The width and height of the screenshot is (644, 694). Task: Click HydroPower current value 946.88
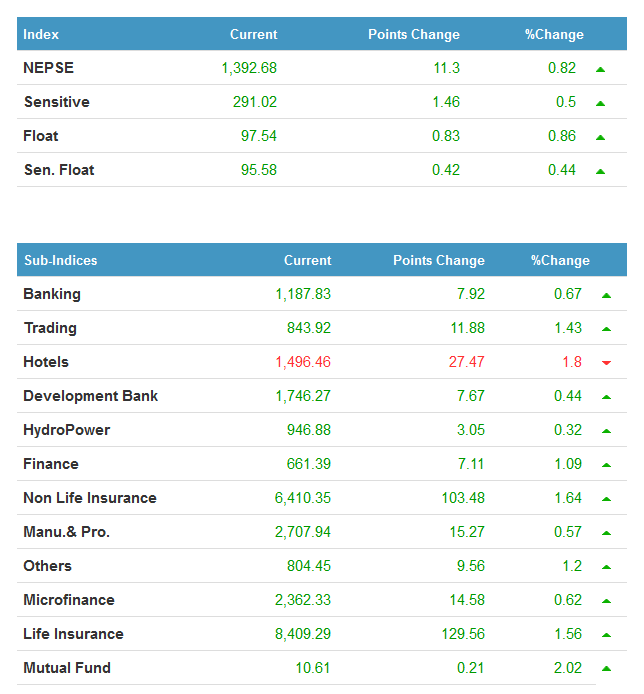(x=309, y=430)
